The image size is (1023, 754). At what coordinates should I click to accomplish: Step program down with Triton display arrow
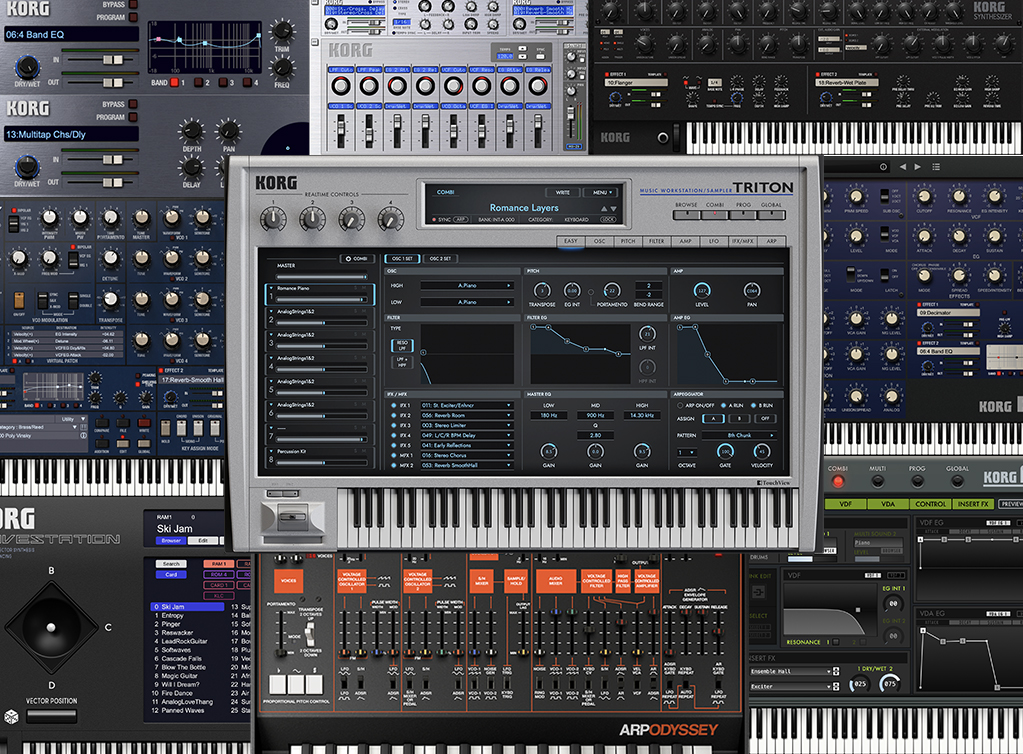pyautogui.click(x=613, y=209)
